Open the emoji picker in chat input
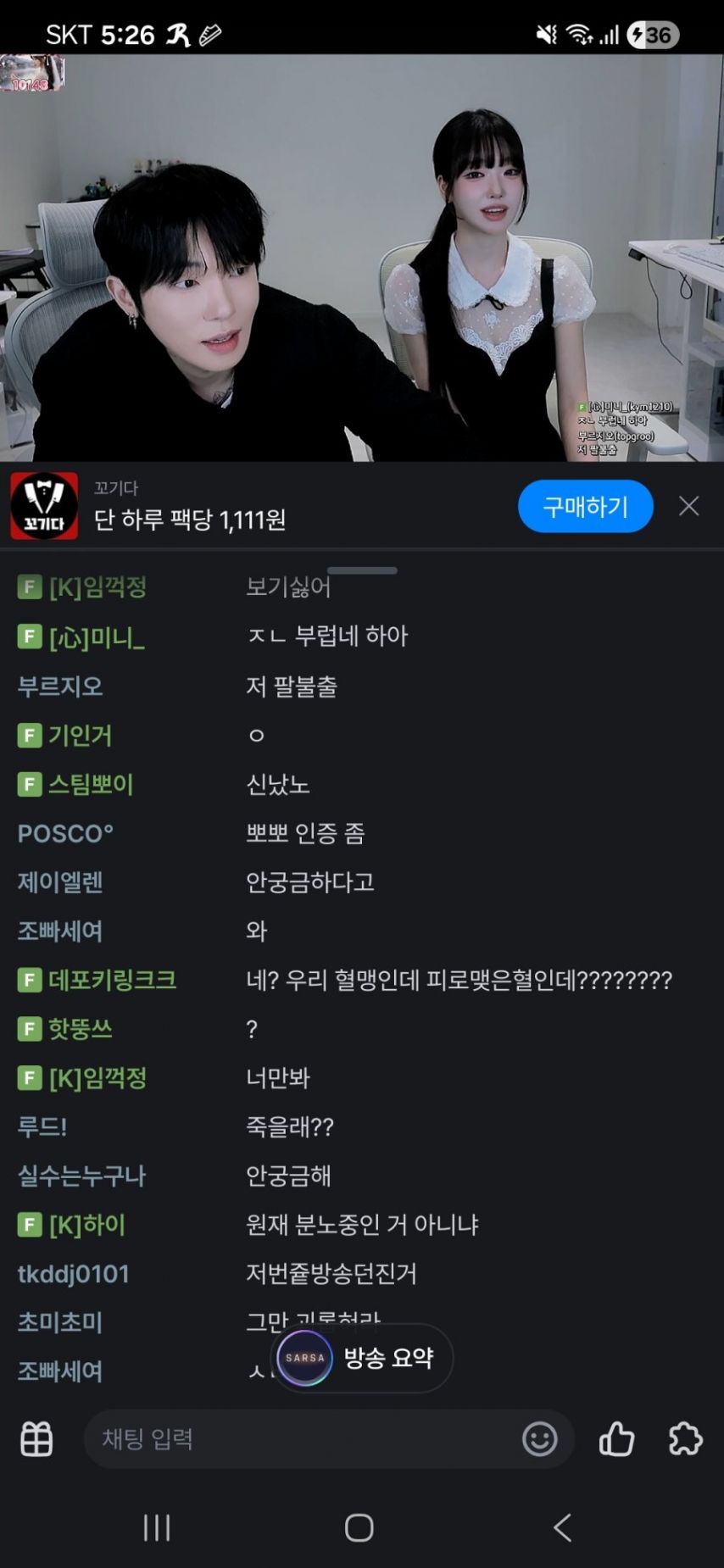Screen dimensions: 724x1568 (x=539, y=1439)
